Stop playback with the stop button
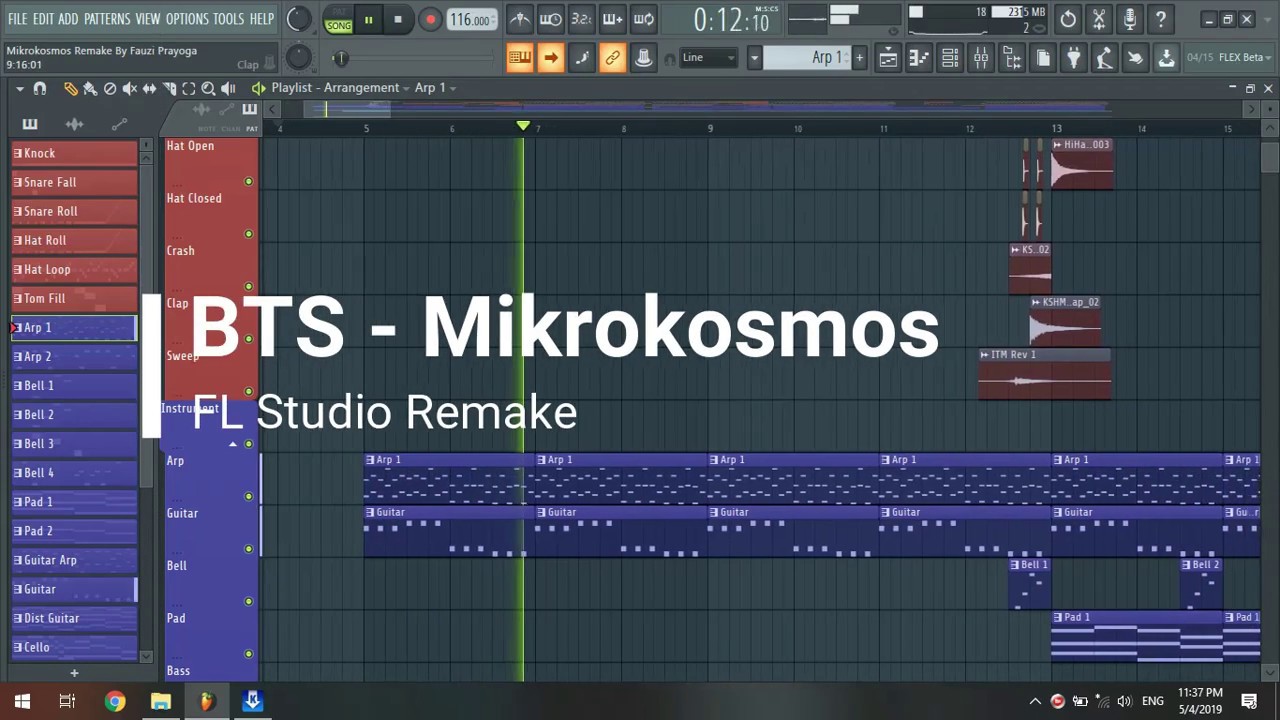The image size is (1280, 720). [398, 19]
